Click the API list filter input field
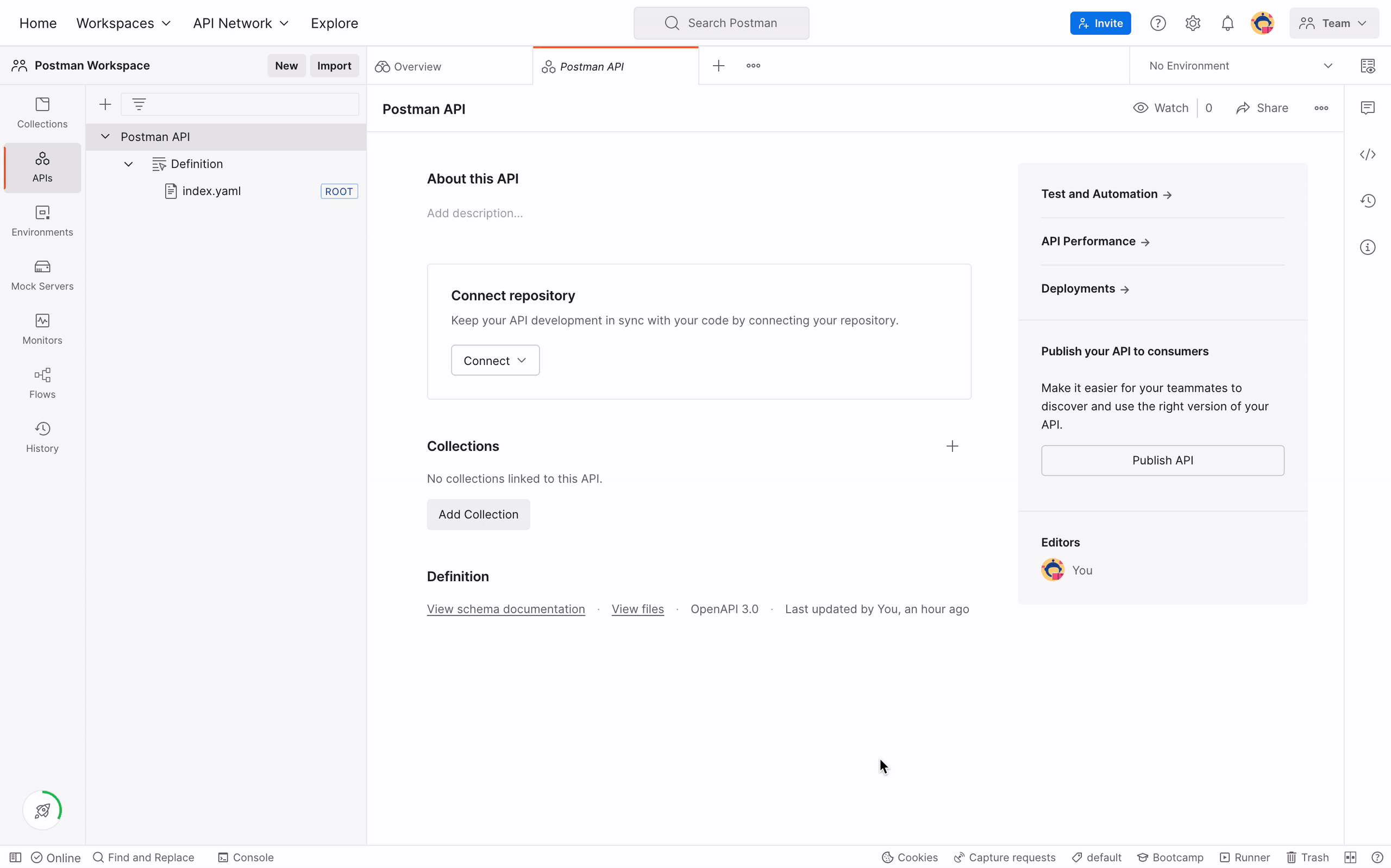 point(240,104)
